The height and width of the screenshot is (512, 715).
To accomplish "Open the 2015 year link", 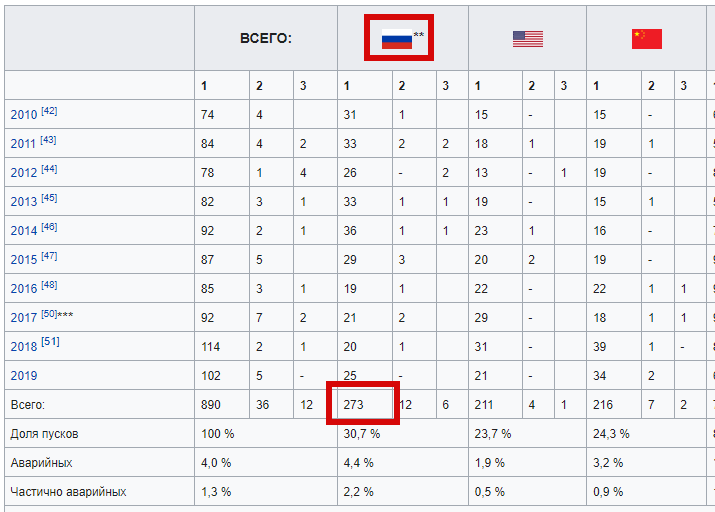I will (23, 259).
